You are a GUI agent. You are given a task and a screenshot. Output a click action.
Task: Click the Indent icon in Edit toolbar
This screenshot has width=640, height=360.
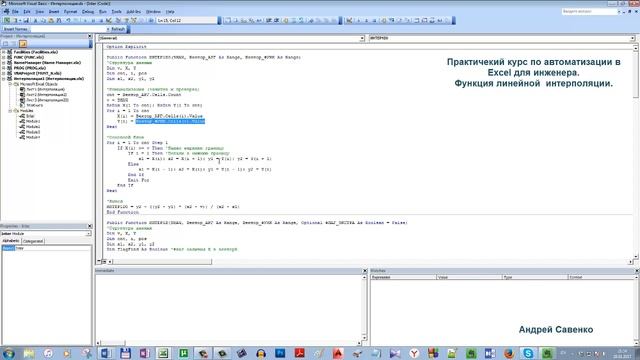click(x=269, y=20)
